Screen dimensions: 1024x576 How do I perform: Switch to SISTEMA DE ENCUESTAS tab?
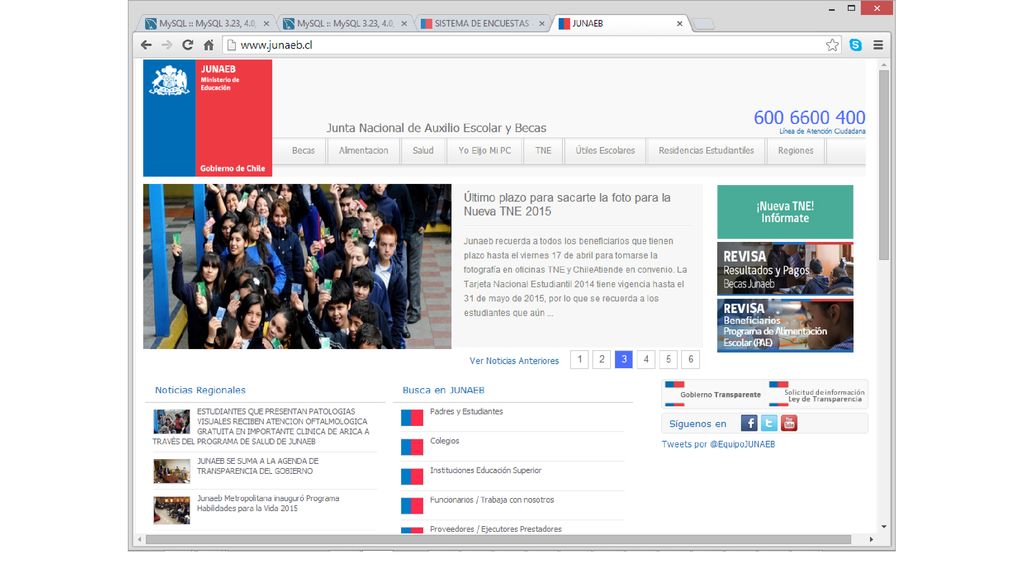482,24
